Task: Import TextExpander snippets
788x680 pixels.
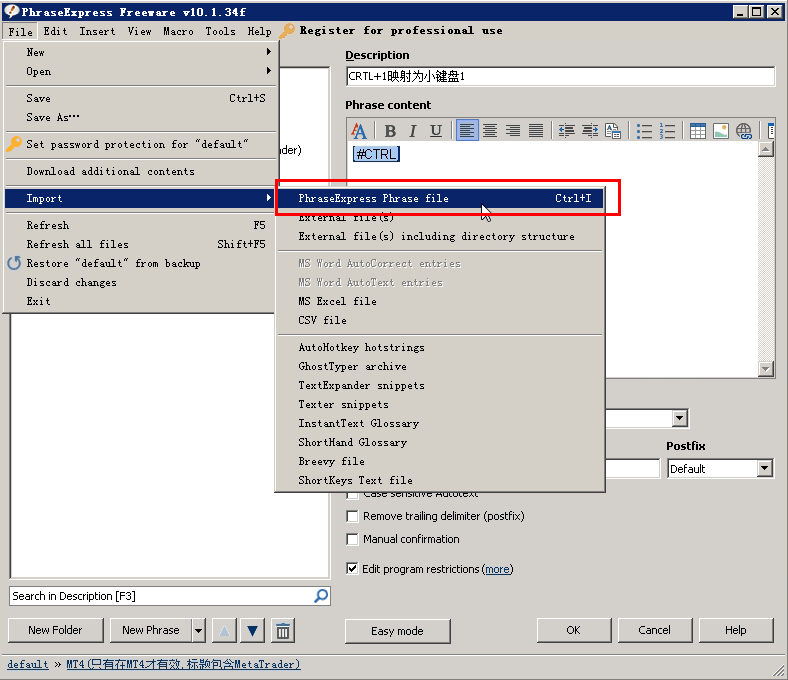Action: tap(440, 385)
